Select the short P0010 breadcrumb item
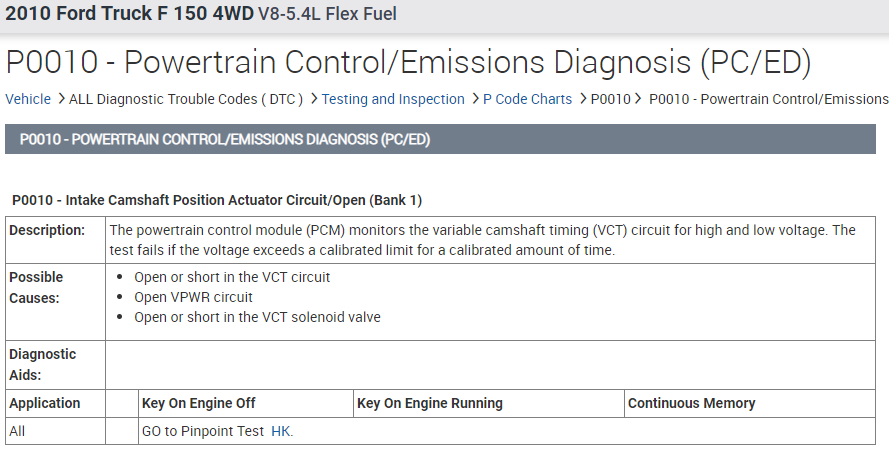Screen dimensions: 889x452 [x=610, y=99]
